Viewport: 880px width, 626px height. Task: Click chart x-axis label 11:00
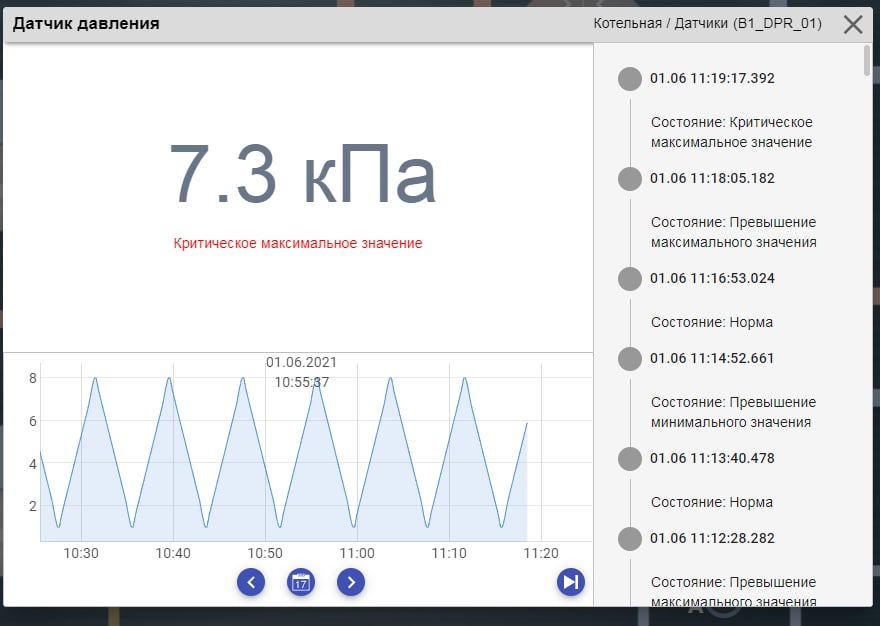357,553
